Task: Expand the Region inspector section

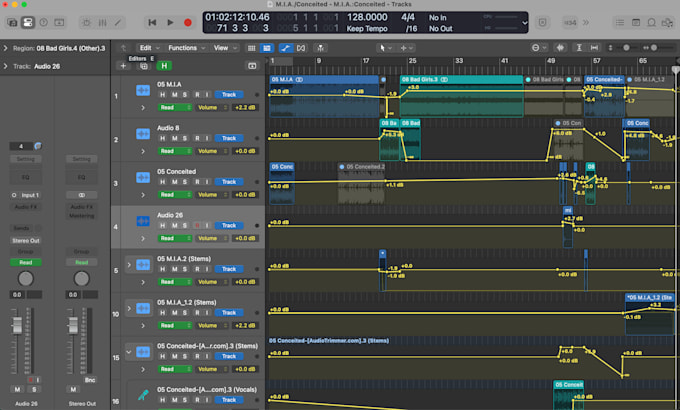Action: coord(6,48)
